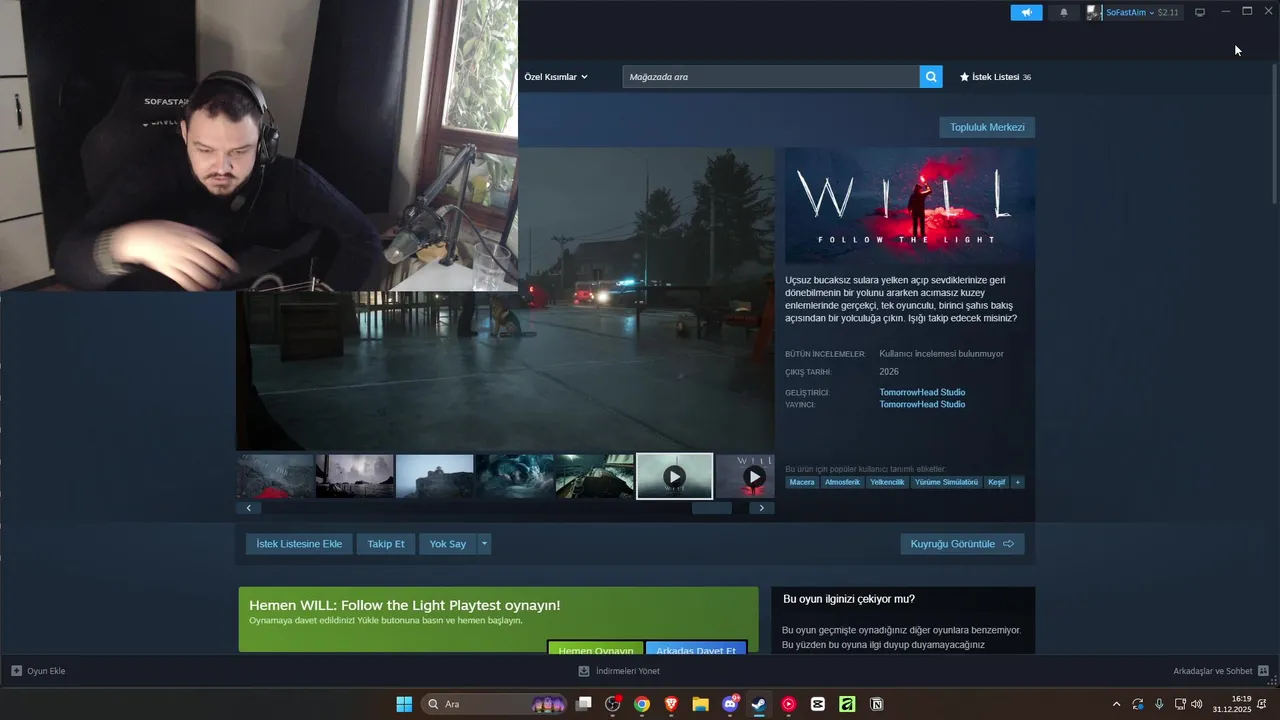The height and width of the screenshot is (720, 1280).
Task: Click the right arrow of thumbnail strip
Action: click(762, 508)
